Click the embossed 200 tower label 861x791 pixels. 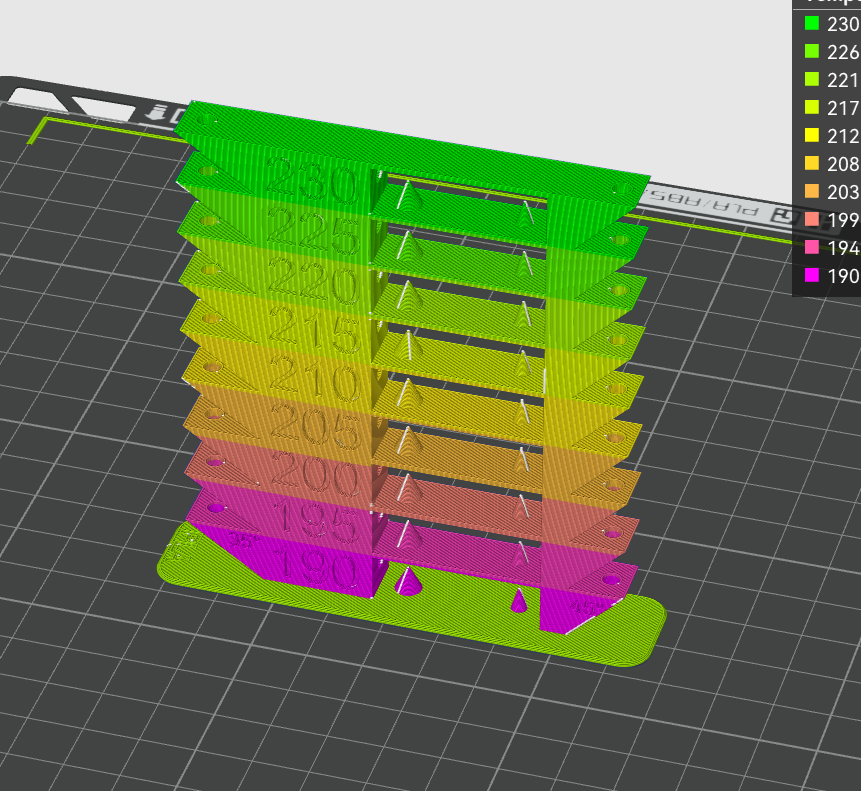click(x=317, y=473)
